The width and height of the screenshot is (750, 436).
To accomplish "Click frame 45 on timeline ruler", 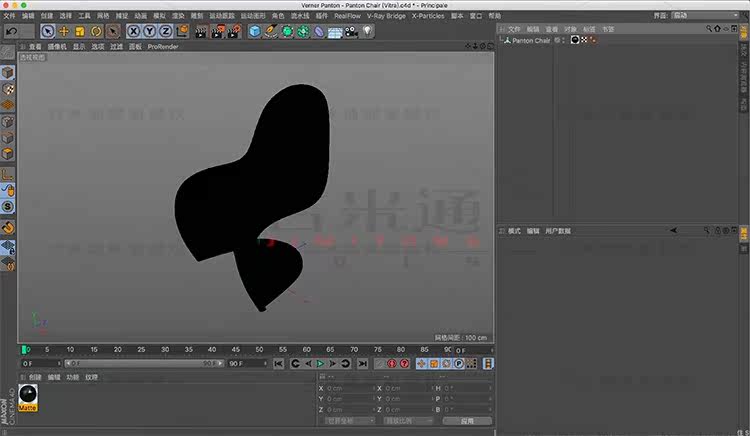I will (x=236, y=350).
